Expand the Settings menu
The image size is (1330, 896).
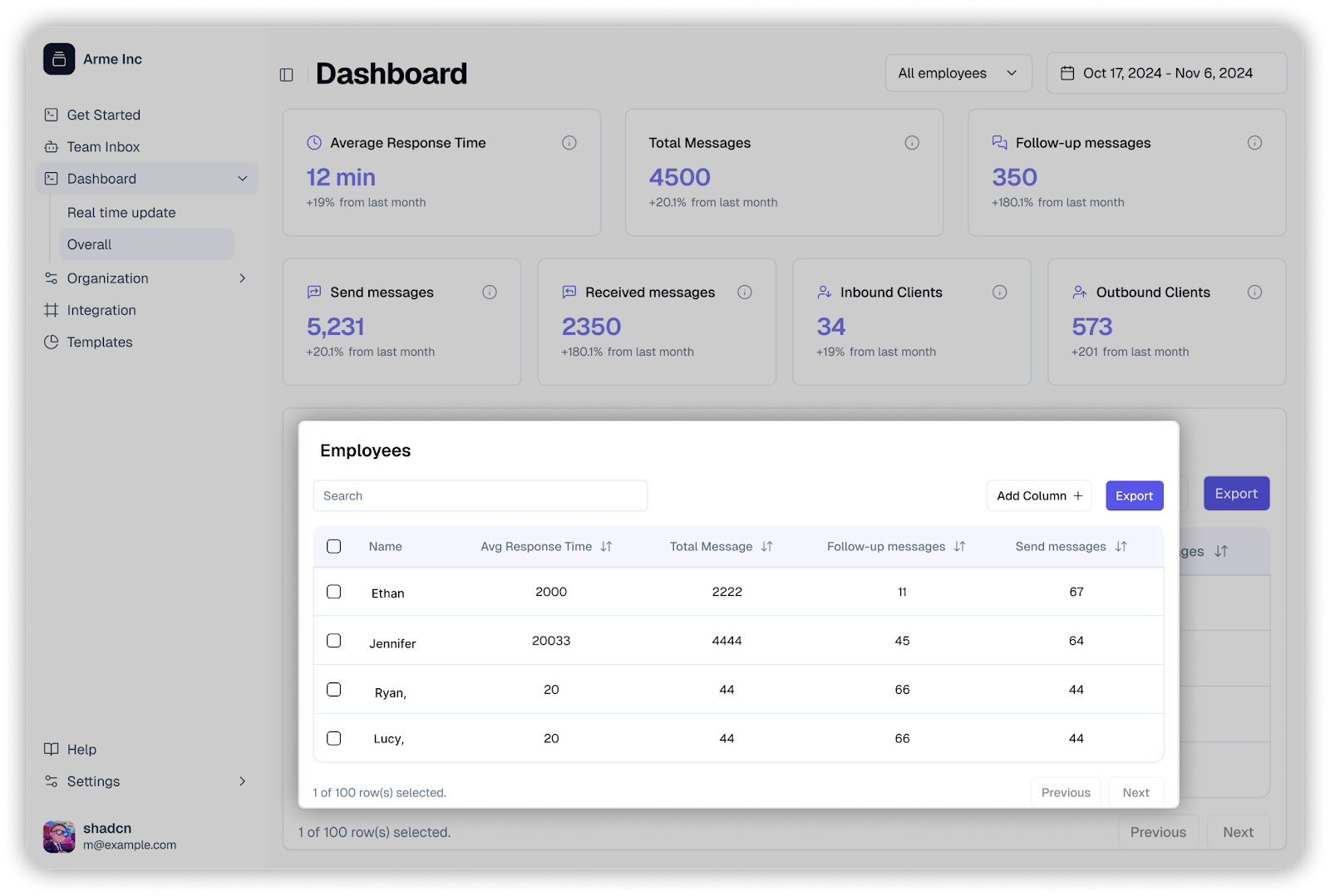coord(242,781)
